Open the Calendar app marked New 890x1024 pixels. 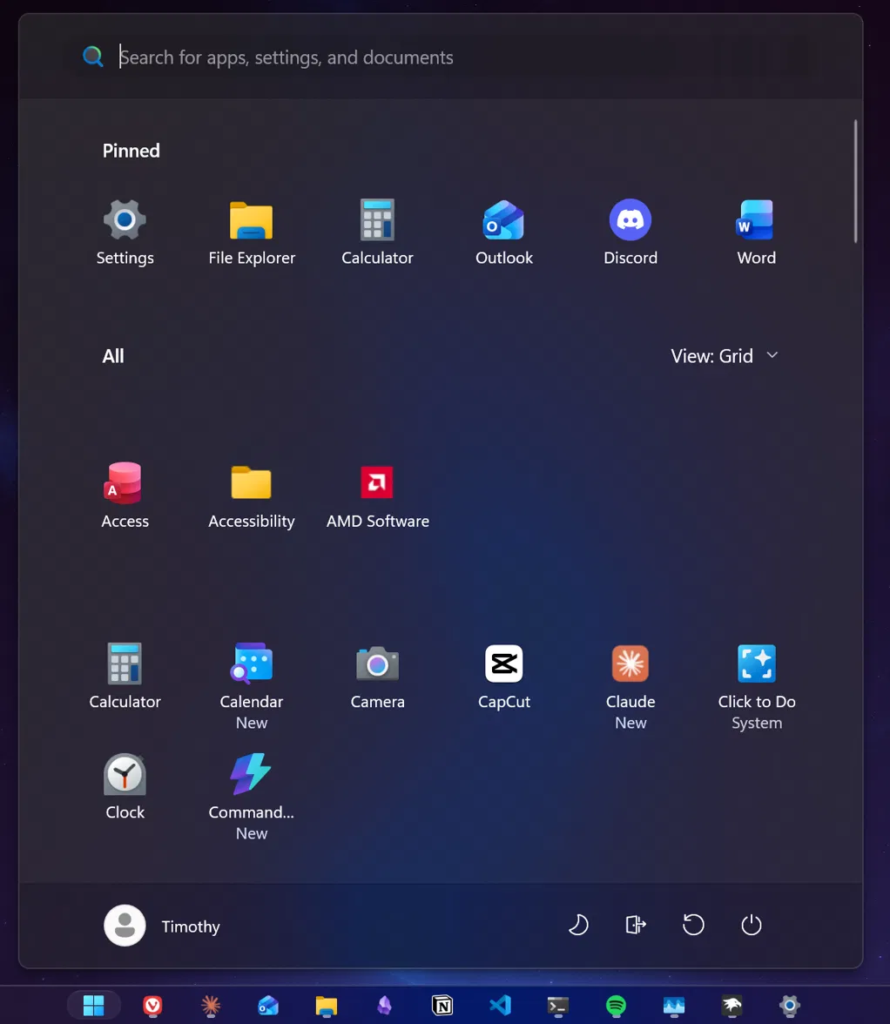[251, 684]
